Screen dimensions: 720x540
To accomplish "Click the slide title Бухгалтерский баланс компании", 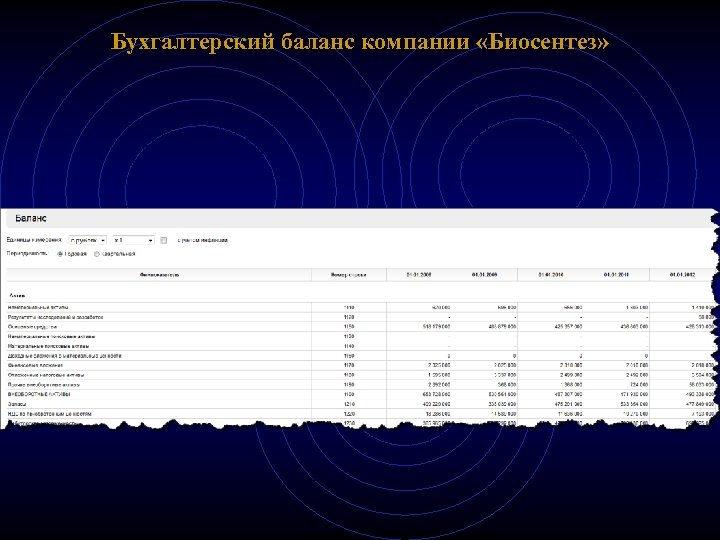I will point(360,42).
